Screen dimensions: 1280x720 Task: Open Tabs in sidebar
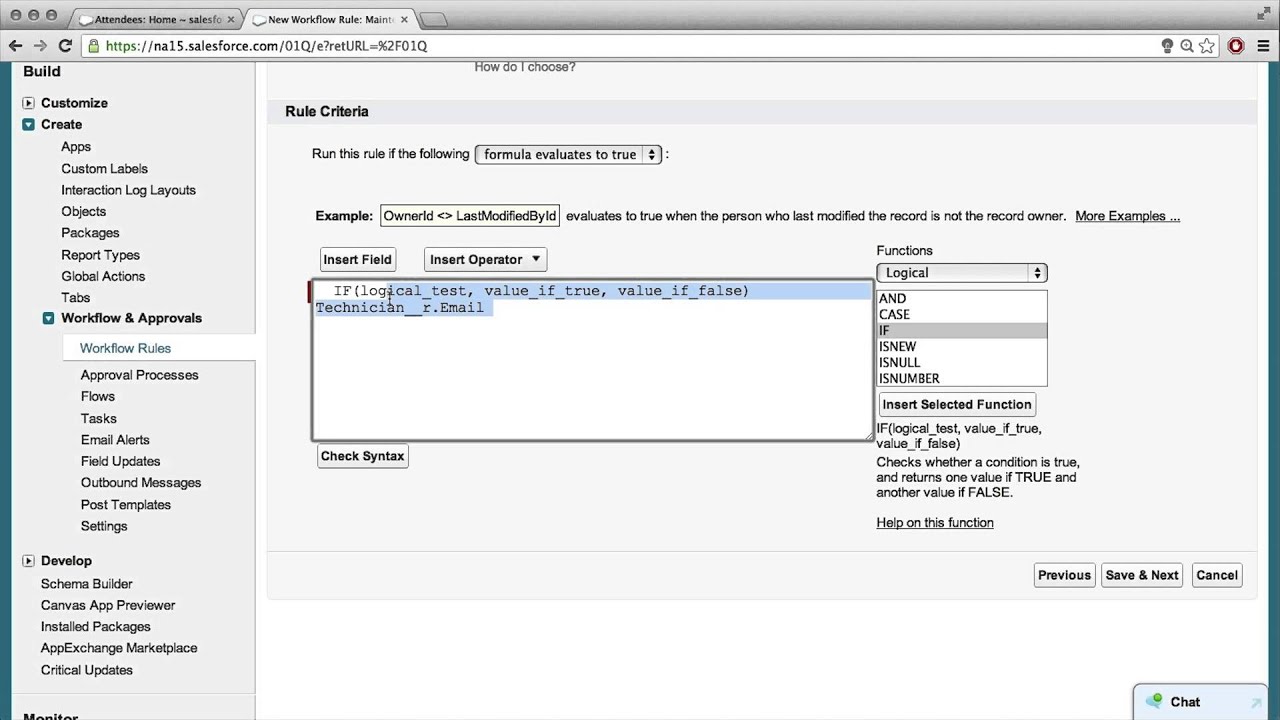pyautogui.click(x=75, y=298)
